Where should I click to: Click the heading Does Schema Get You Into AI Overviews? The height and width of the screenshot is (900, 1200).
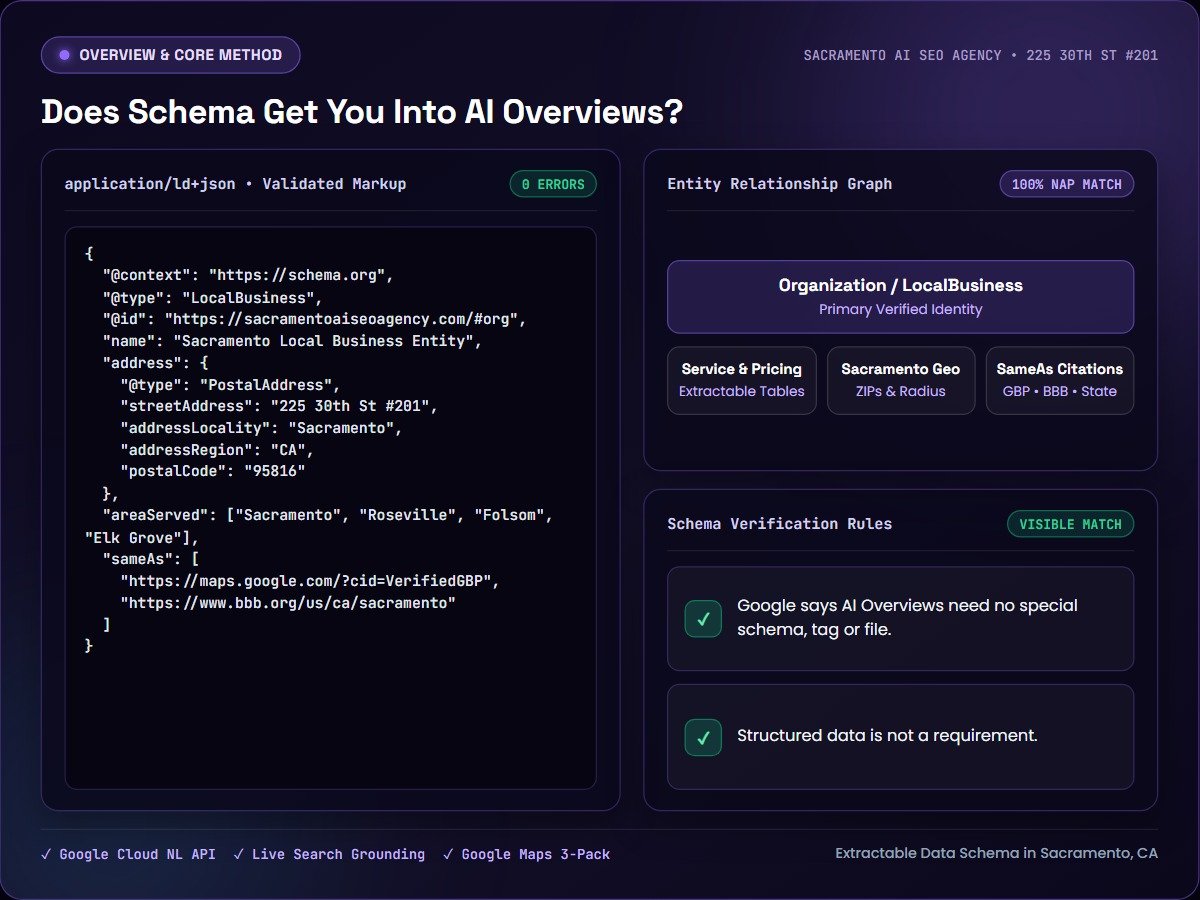[x=362, y=111]
